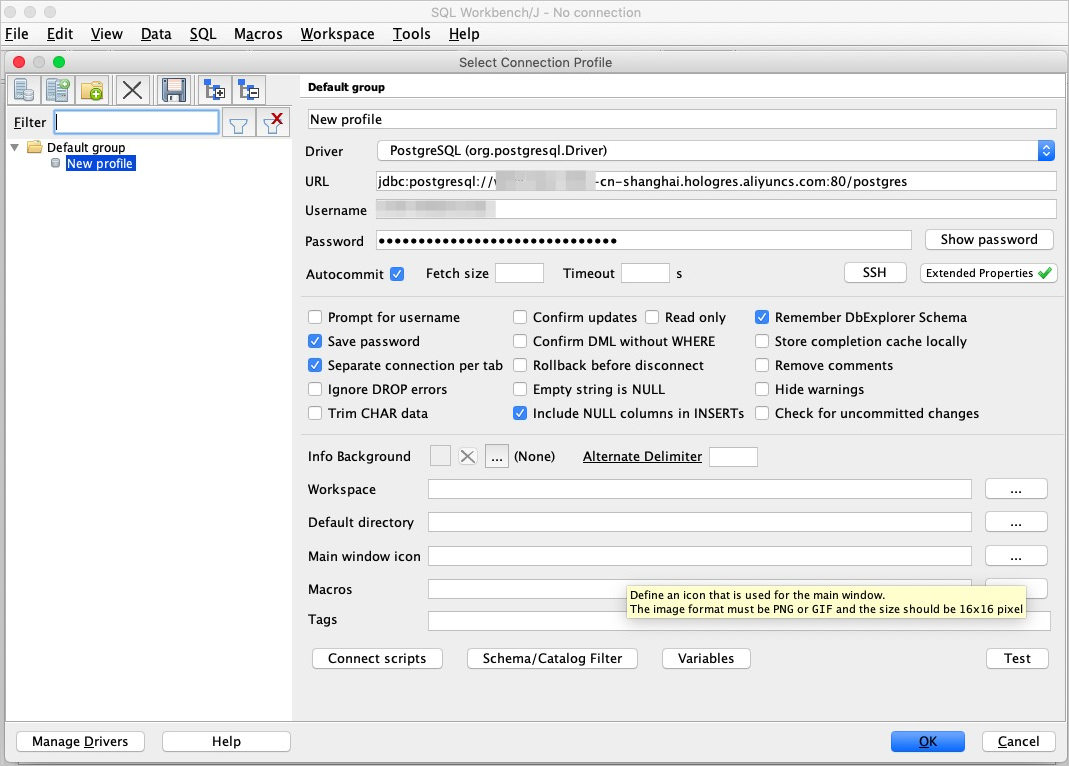Image resolution: width=1069 pixels, height=766 pixels.
Task: Apply the profile filter funnel icon
Action: coord(239,123)
